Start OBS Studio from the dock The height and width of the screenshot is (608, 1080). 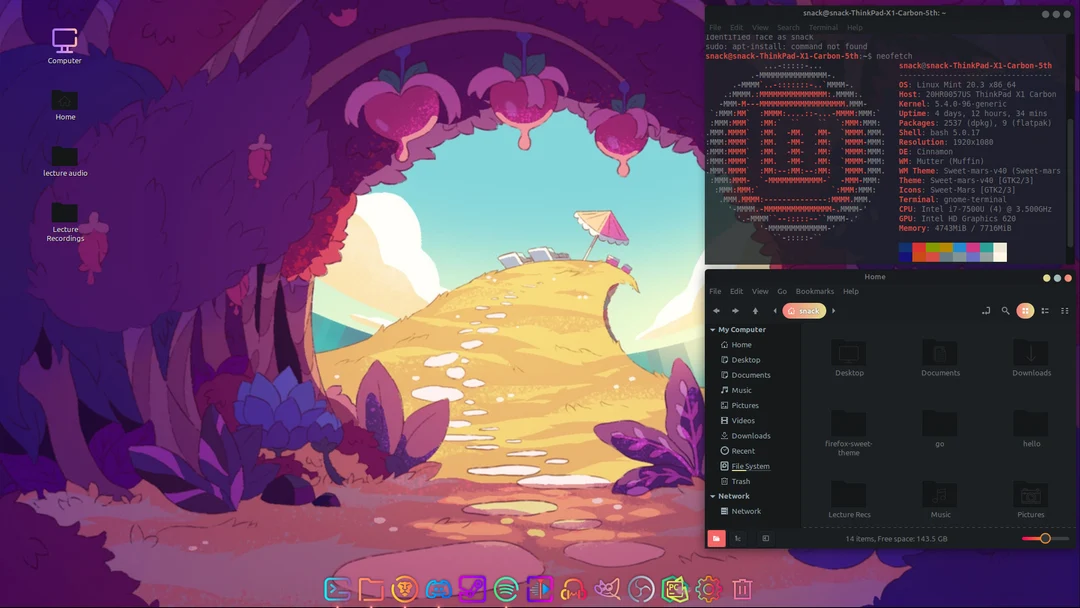click(640, 589)
